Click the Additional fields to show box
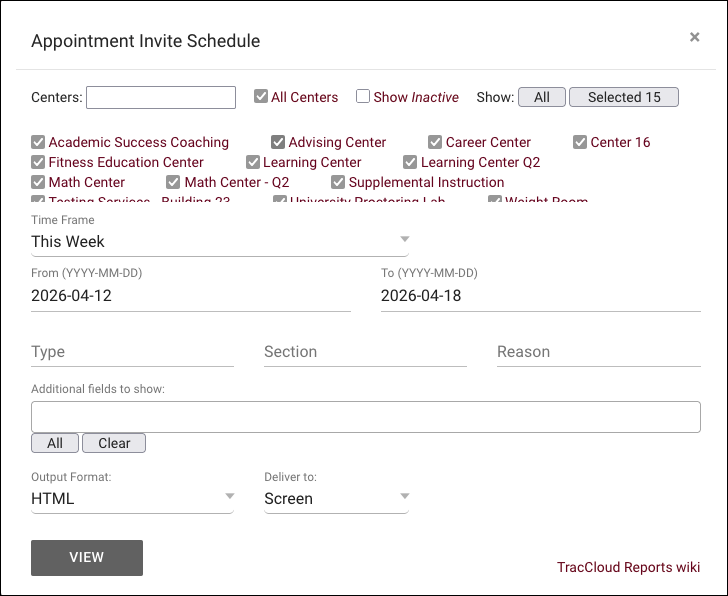 pyautogui.click(x=365, y=417)
